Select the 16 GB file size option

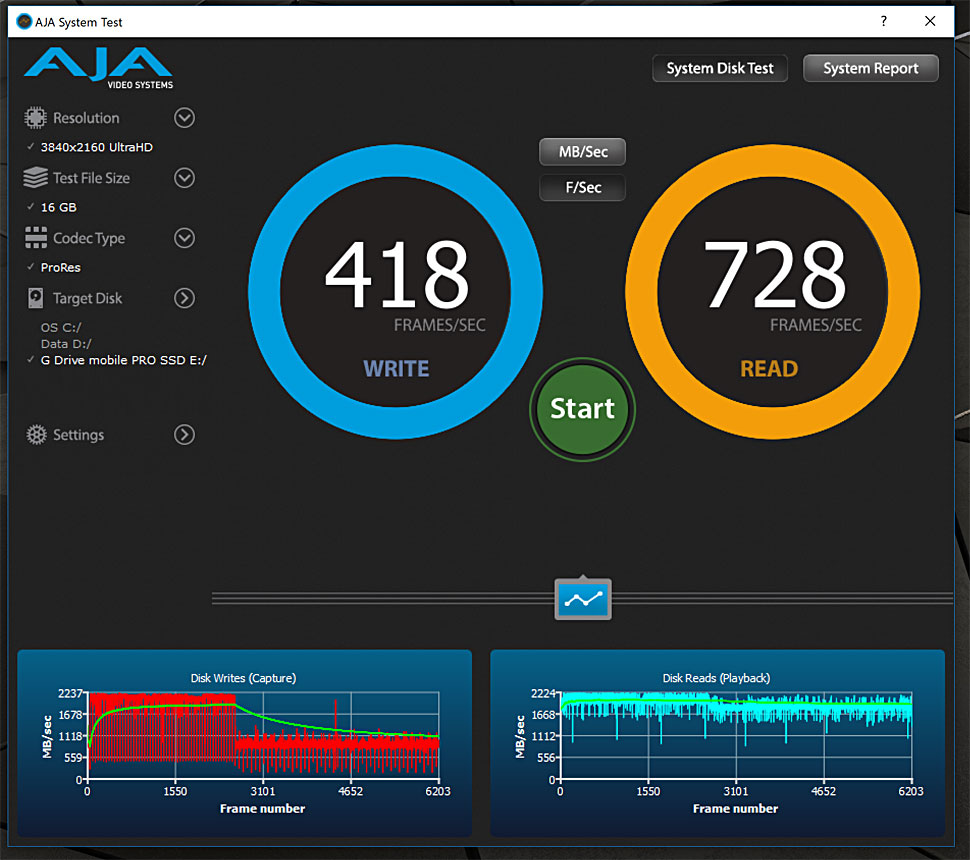coord(59,207)
